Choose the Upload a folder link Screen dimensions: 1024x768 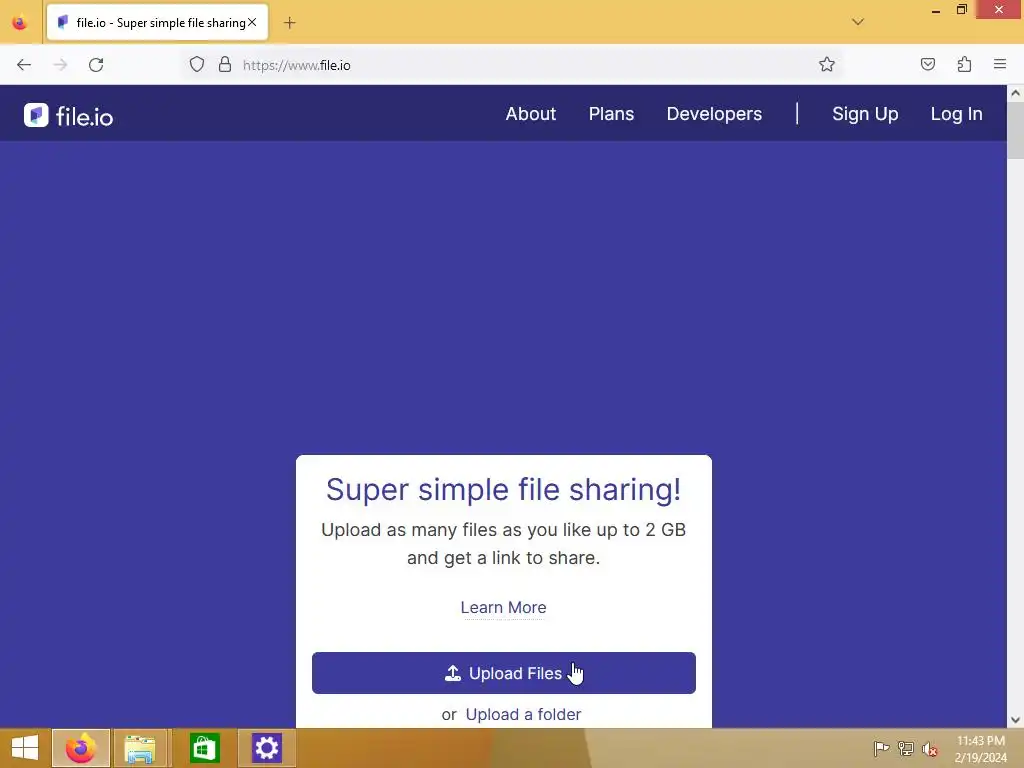[523, 714]
